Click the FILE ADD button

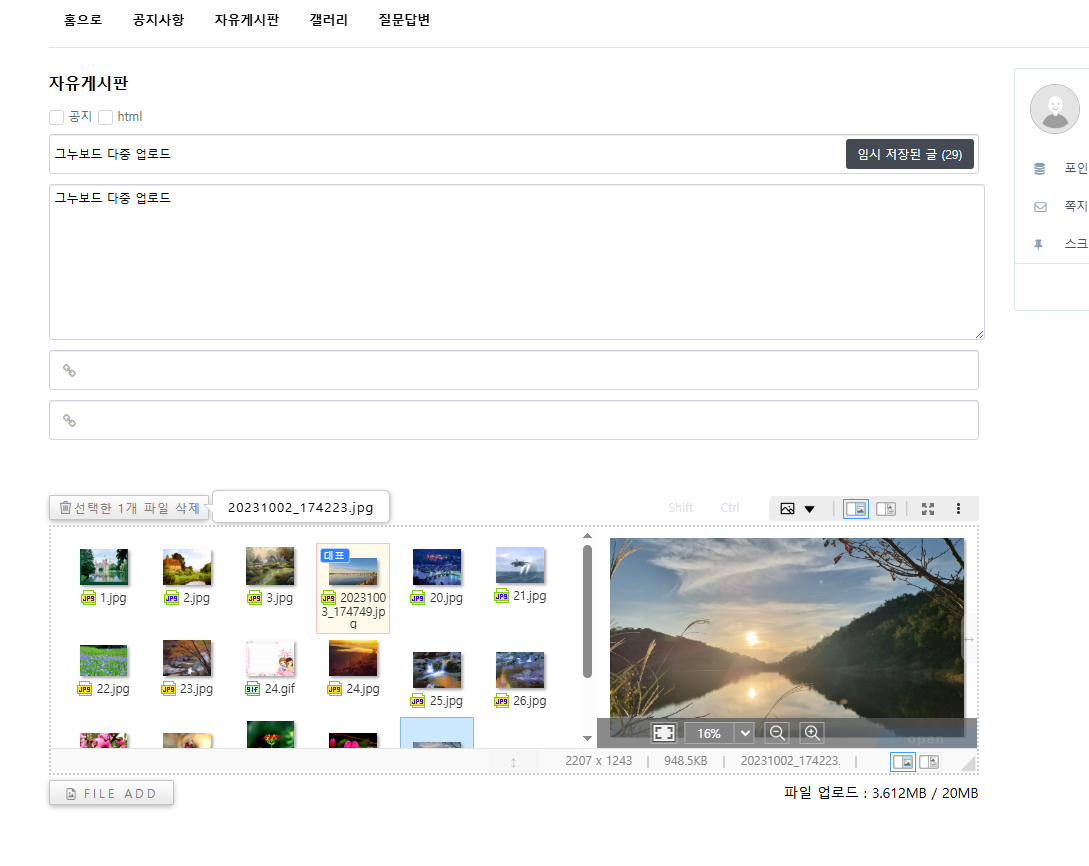click(111, 793)
